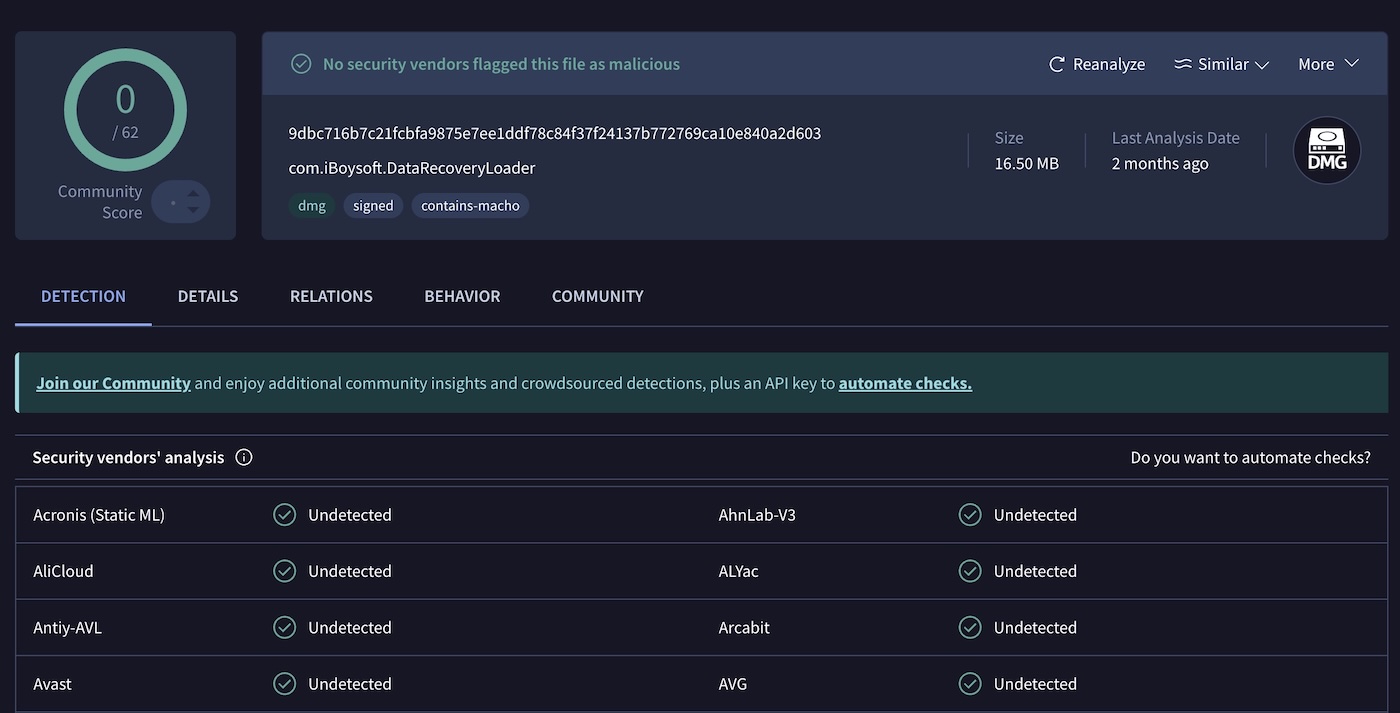Click the green checkmark beside Acronis (Static ML)
The height and width of the screenshot is (713, 1400).
[x=284, y=514]
